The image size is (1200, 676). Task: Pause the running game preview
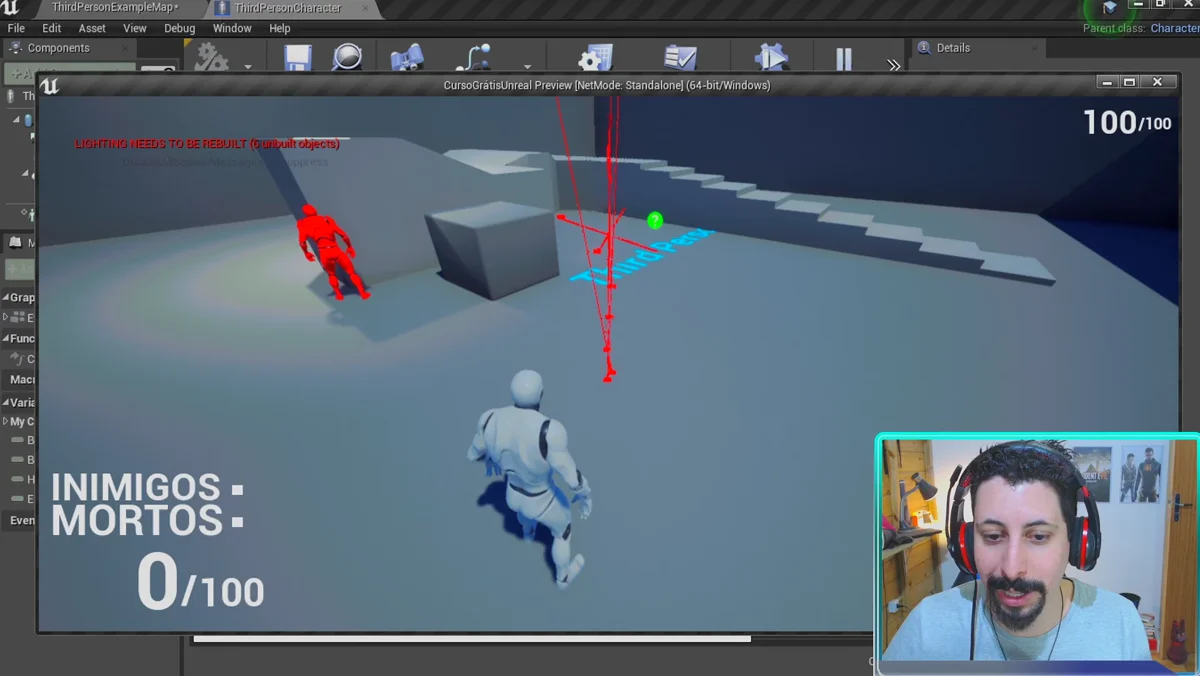tap(844, 59)
